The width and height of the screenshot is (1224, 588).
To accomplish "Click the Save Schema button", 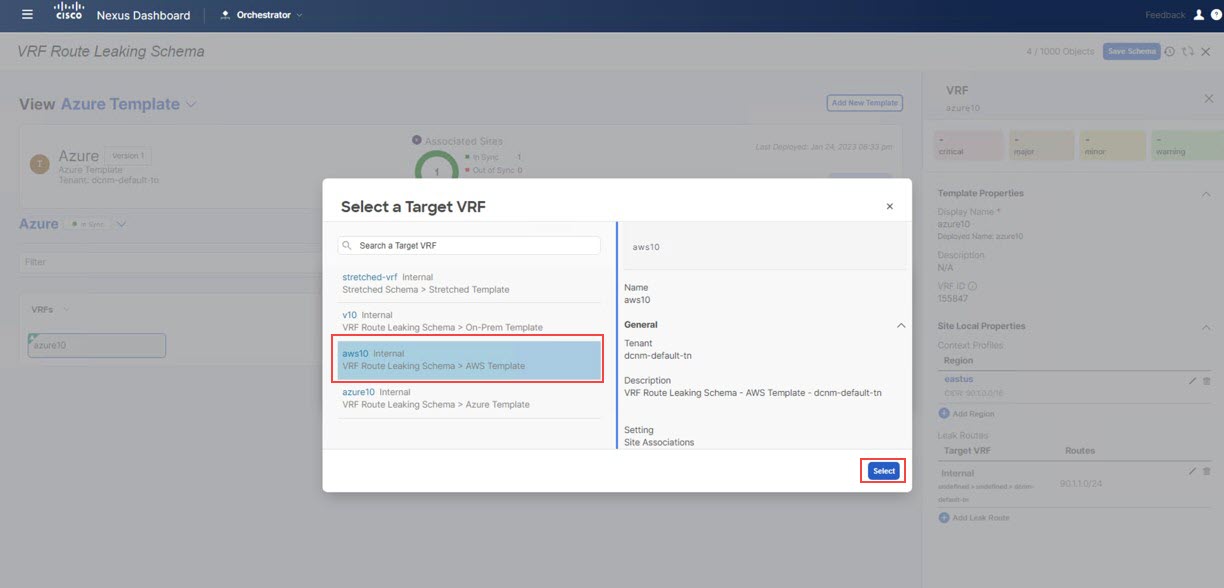I will pos(1131,51).
